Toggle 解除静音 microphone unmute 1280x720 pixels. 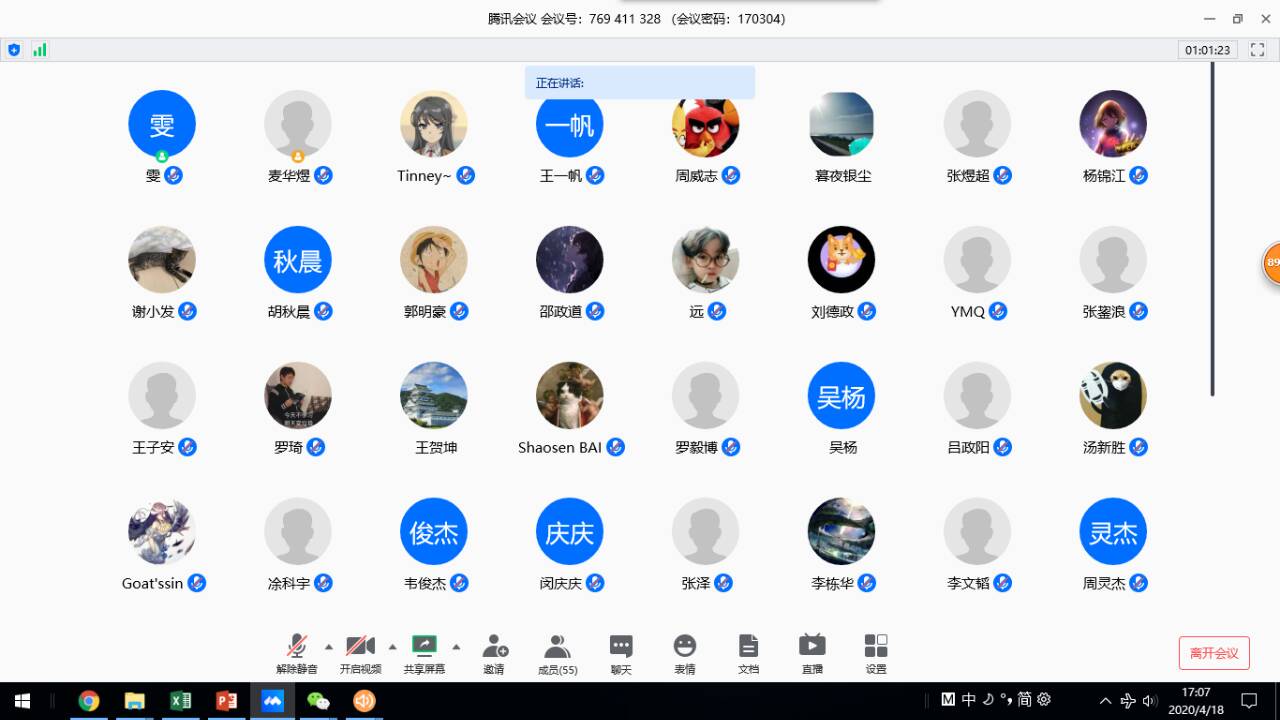(297, 652)
